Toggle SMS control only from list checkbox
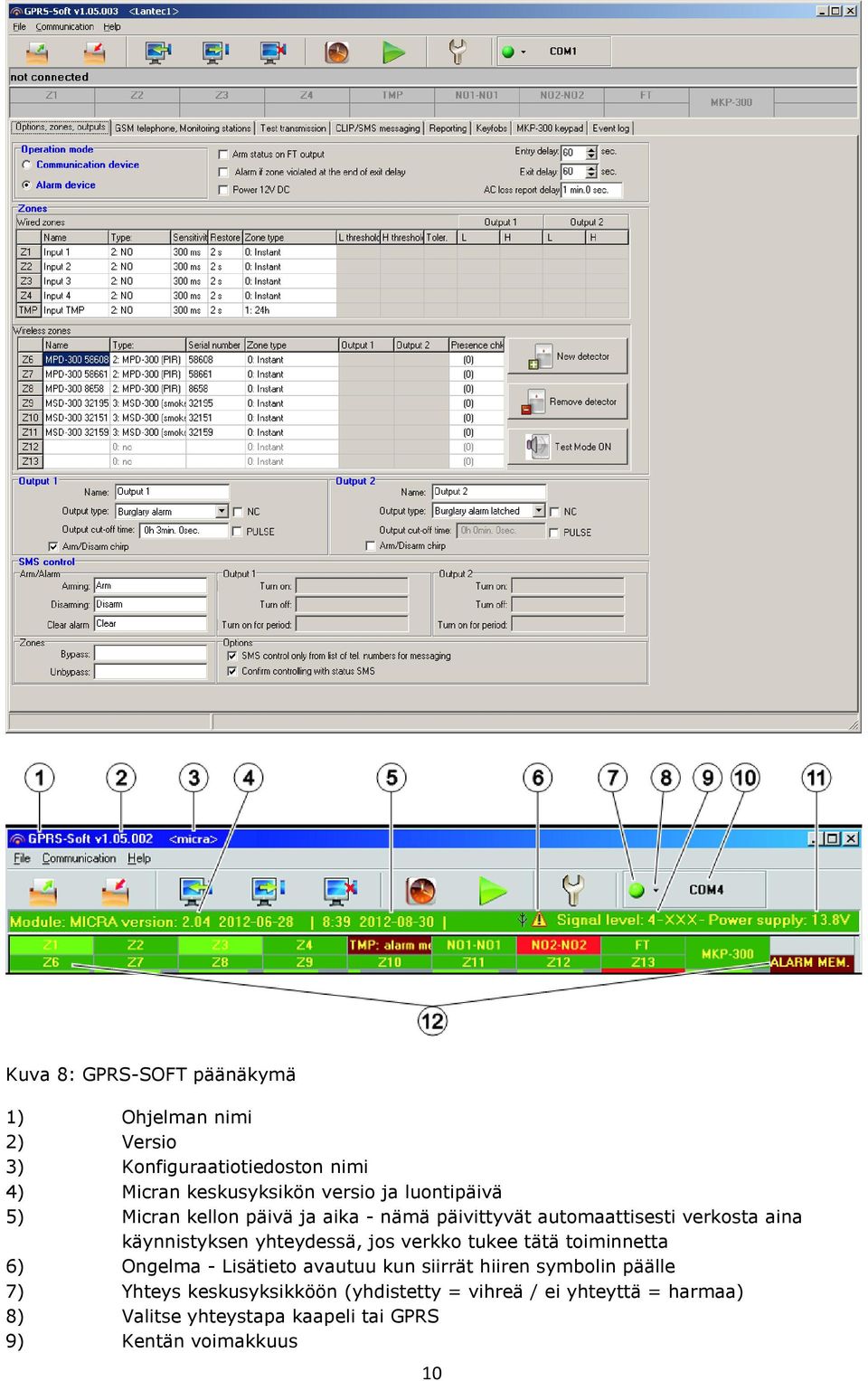Image resolution: width=868 pixels, height=1381 pixels. 232,656
